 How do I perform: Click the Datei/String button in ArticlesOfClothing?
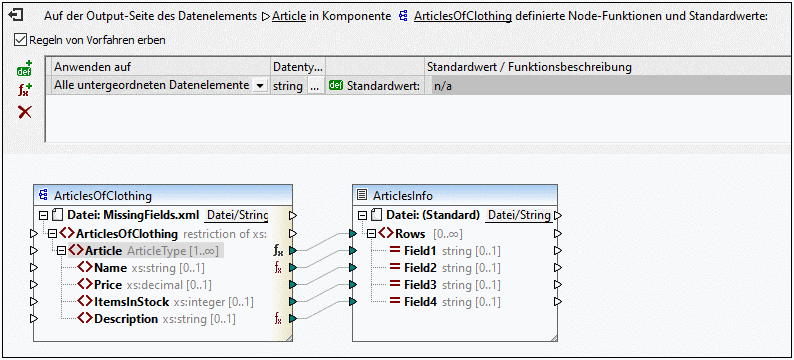click(x=236, y=215)
